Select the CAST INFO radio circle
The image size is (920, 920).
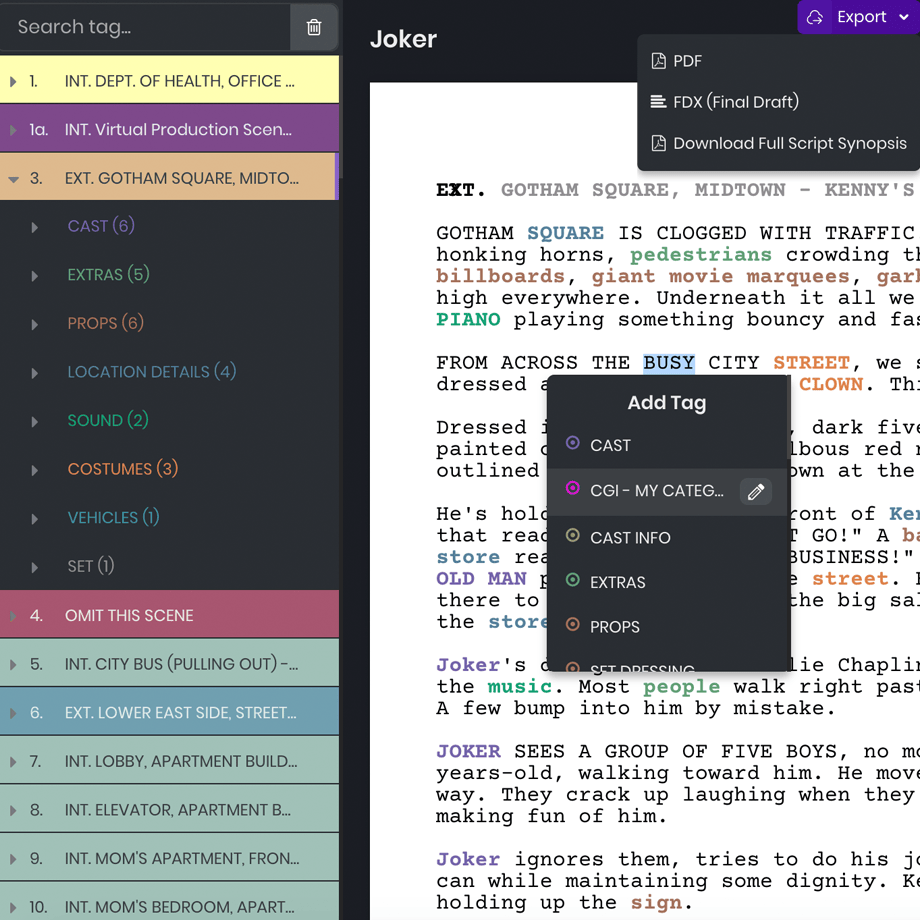pyautogui.click(x=573, y=535)
